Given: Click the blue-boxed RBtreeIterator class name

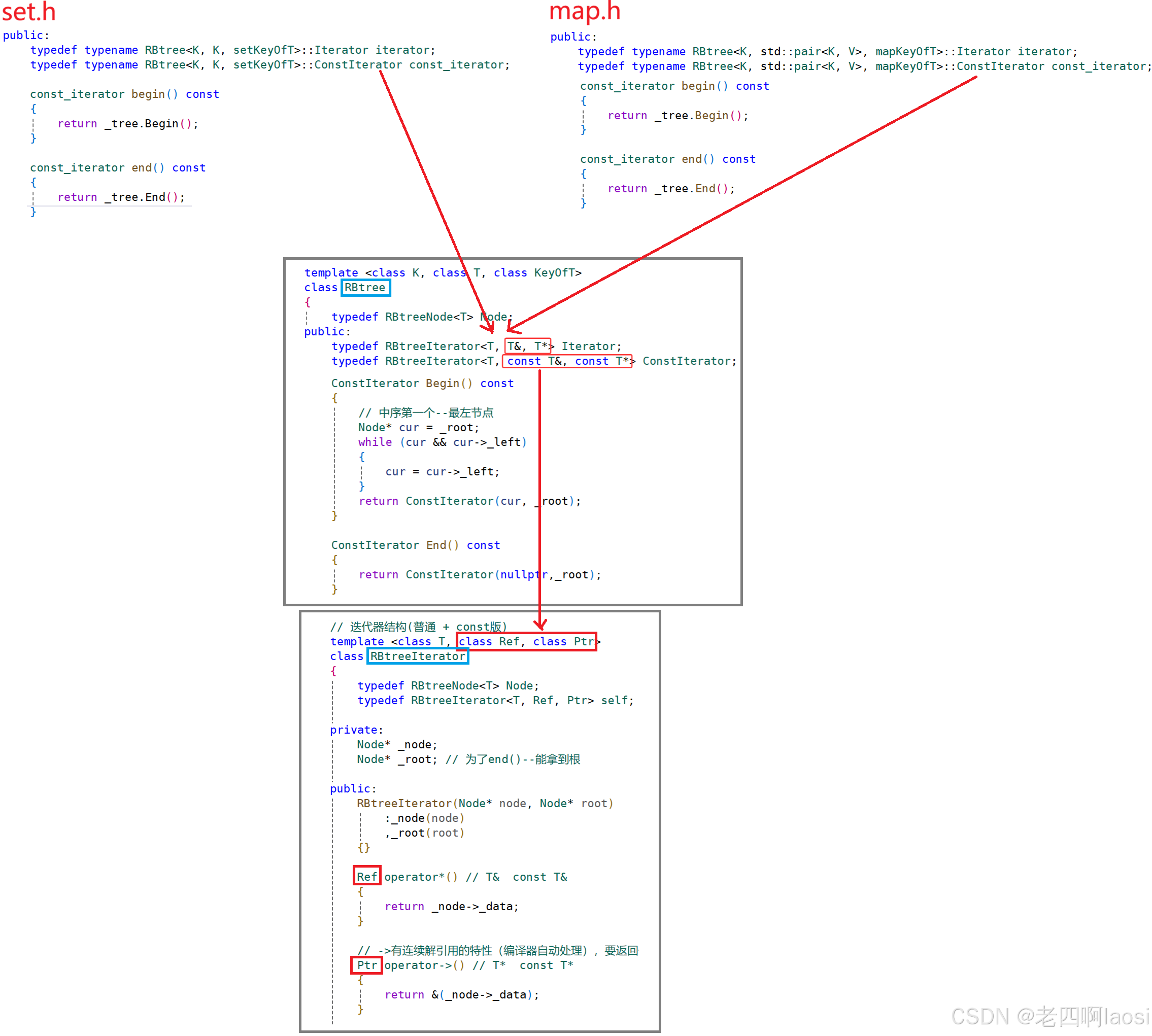Looking at the screenshot, I should (417, 657).
